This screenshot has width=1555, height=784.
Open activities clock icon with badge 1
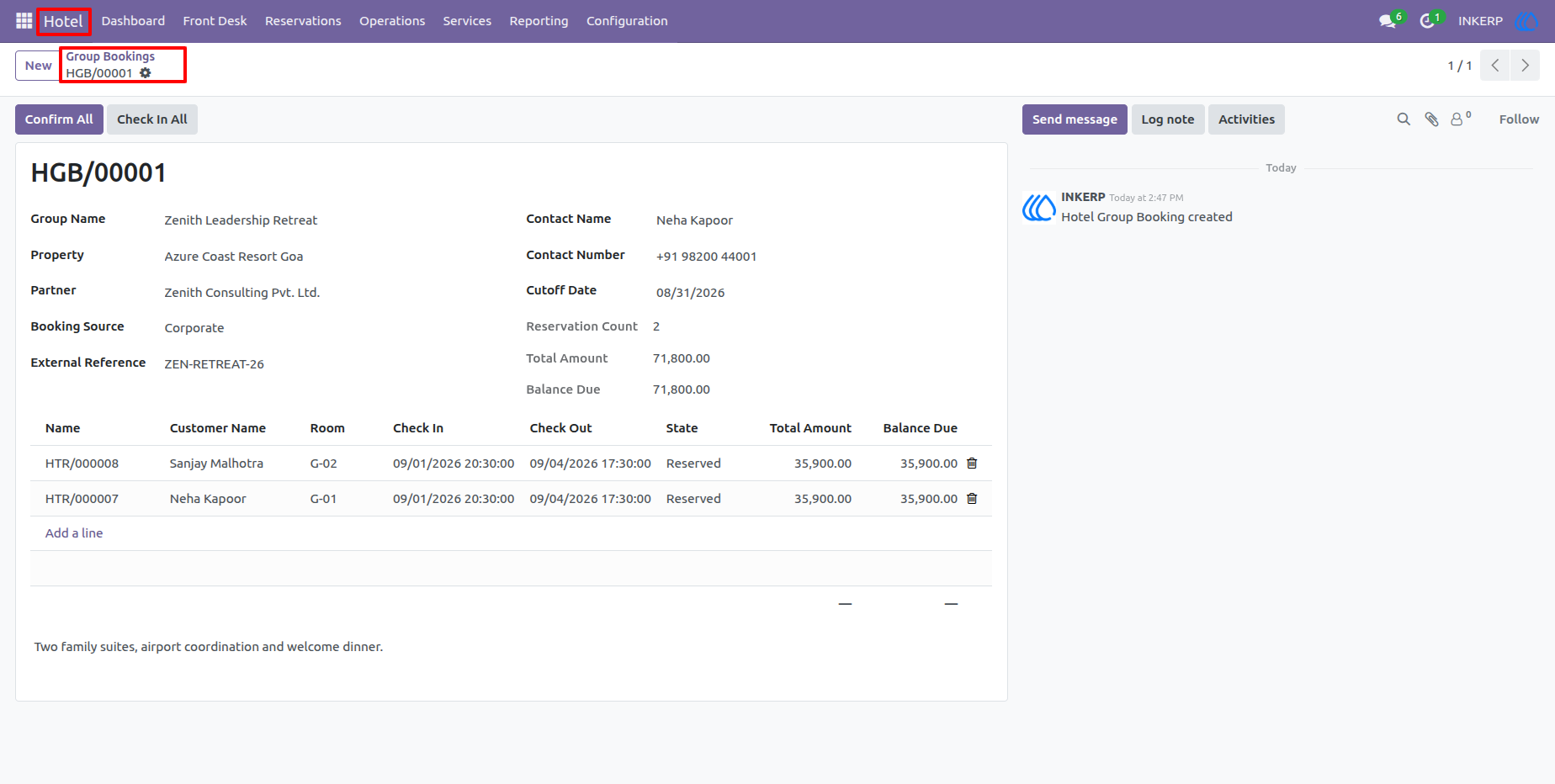tap(1430, 21)
